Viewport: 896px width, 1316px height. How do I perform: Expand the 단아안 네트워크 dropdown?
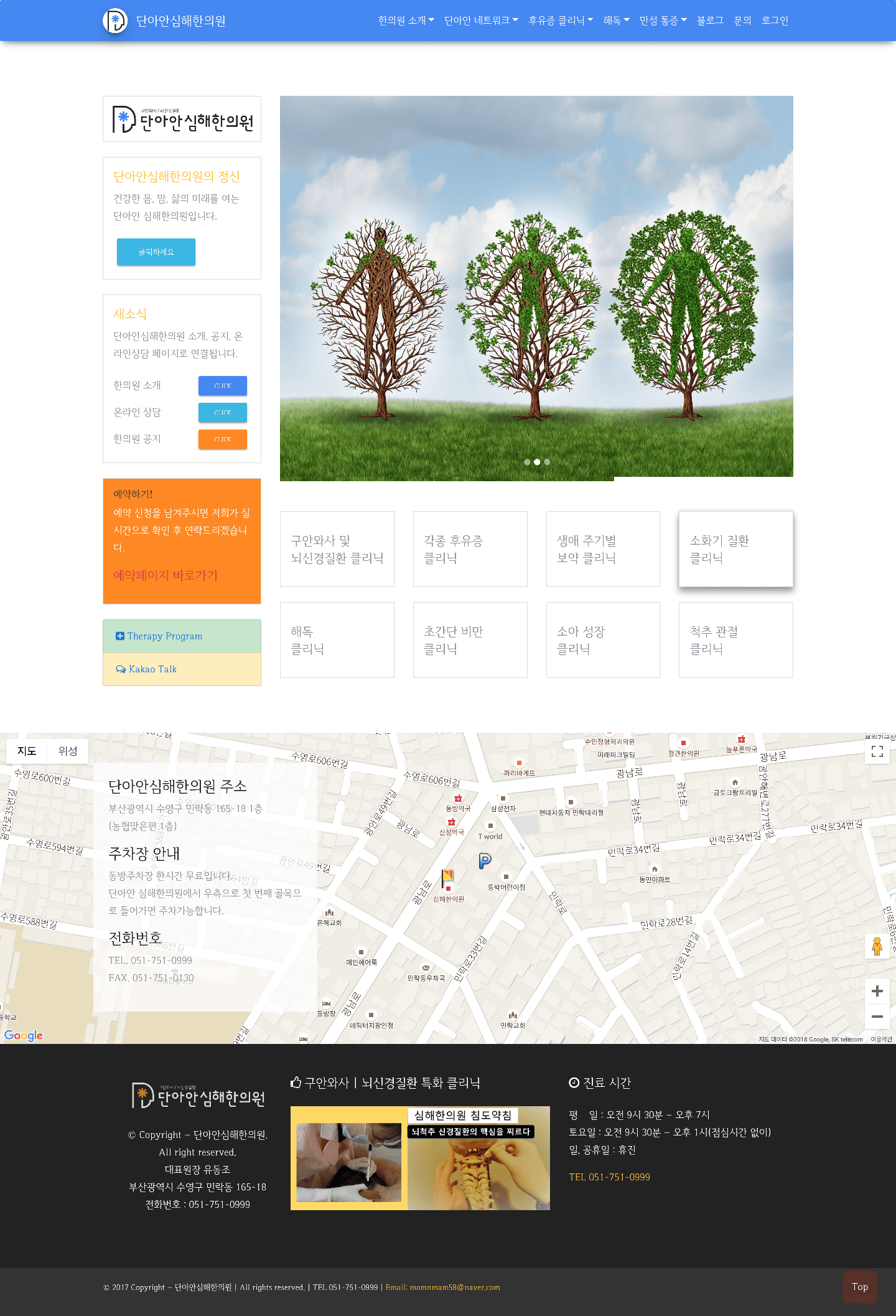click(x=481, y=21)
